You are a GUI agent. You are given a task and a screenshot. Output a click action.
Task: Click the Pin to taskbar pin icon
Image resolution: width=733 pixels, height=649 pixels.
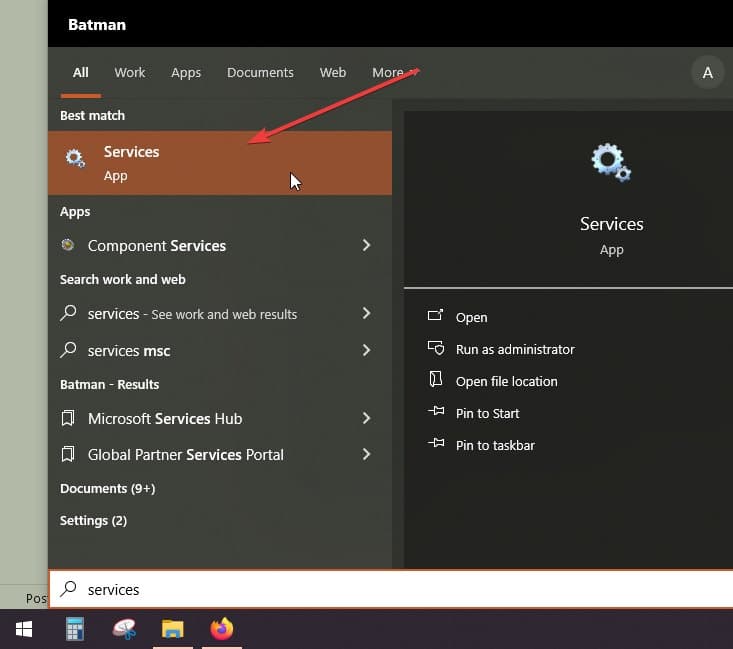click(x=436, y=442)
